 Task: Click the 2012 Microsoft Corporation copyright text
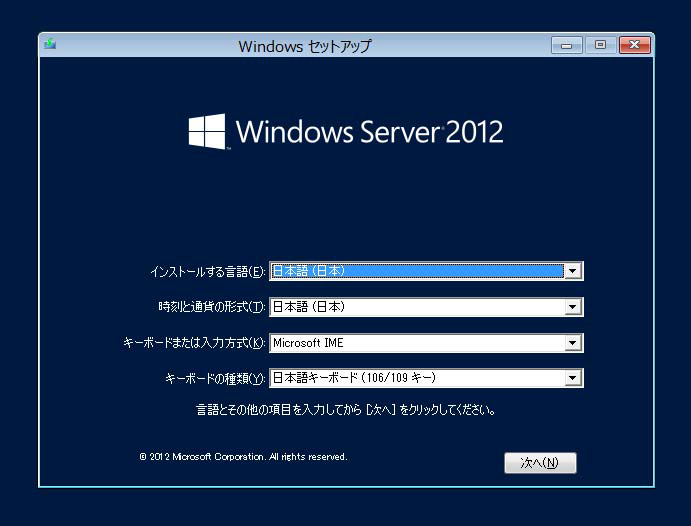click(243, 457)
